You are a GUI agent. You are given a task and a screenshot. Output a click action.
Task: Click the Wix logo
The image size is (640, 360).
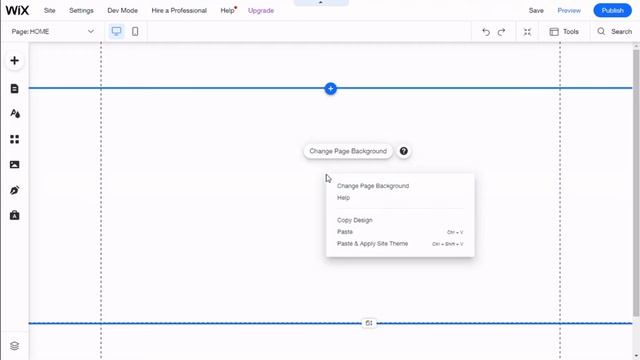coord(17,11)
